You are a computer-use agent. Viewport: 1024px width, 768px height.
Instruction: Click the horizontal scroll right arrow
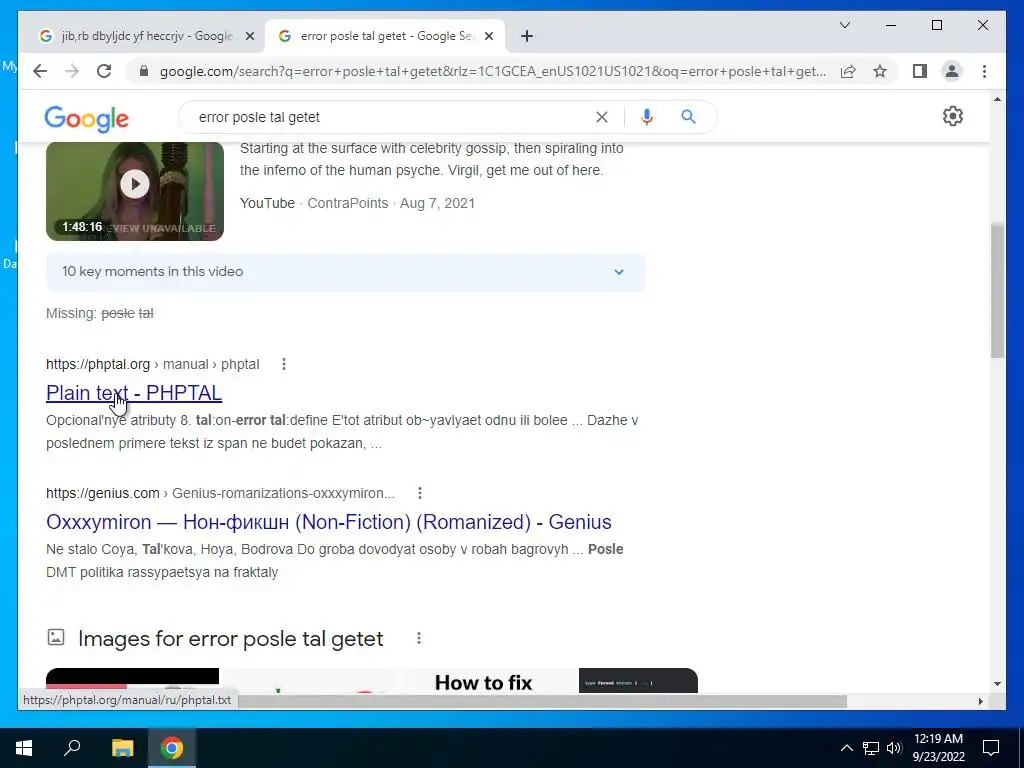coord(980,701)
